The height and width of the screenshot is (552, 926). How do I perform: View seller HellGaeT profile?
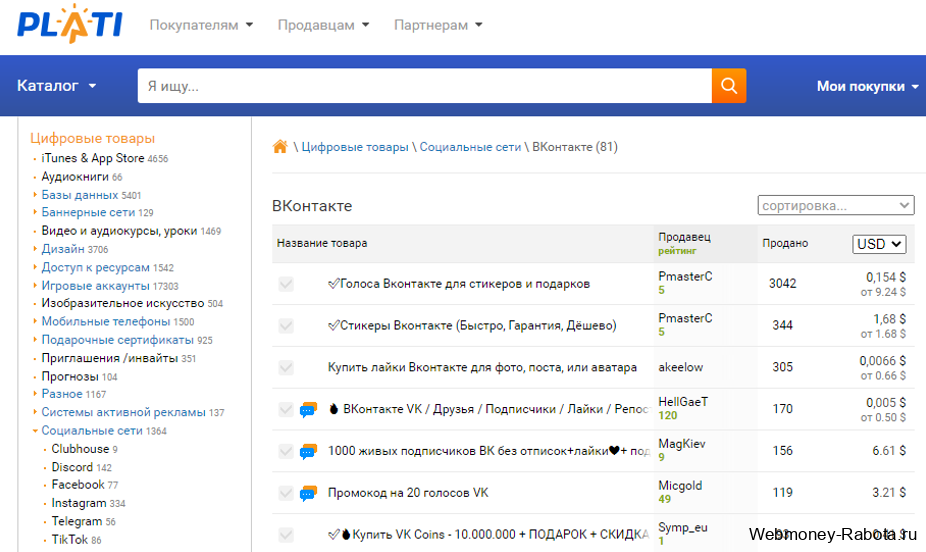(683, 402)
